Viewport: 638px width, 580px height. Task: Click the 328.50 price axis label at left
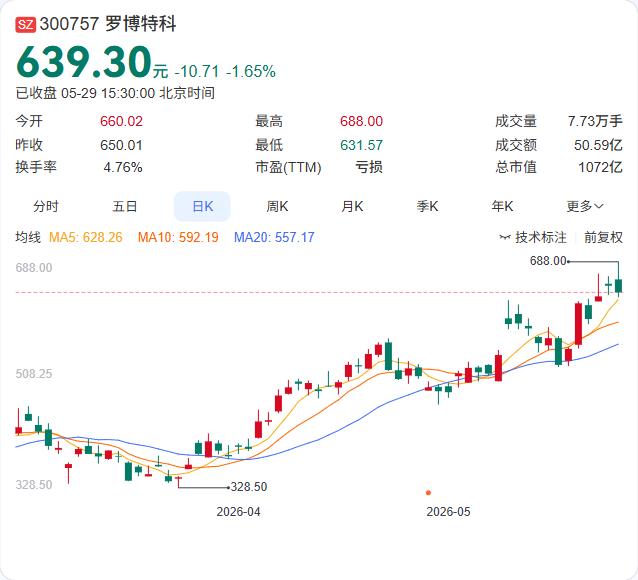34,485
